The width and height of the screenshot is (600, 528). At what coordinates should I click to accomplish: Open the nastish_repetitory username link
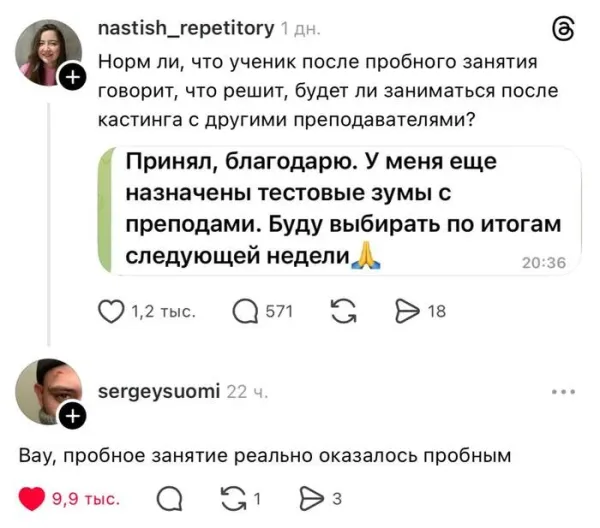point(187,30)
